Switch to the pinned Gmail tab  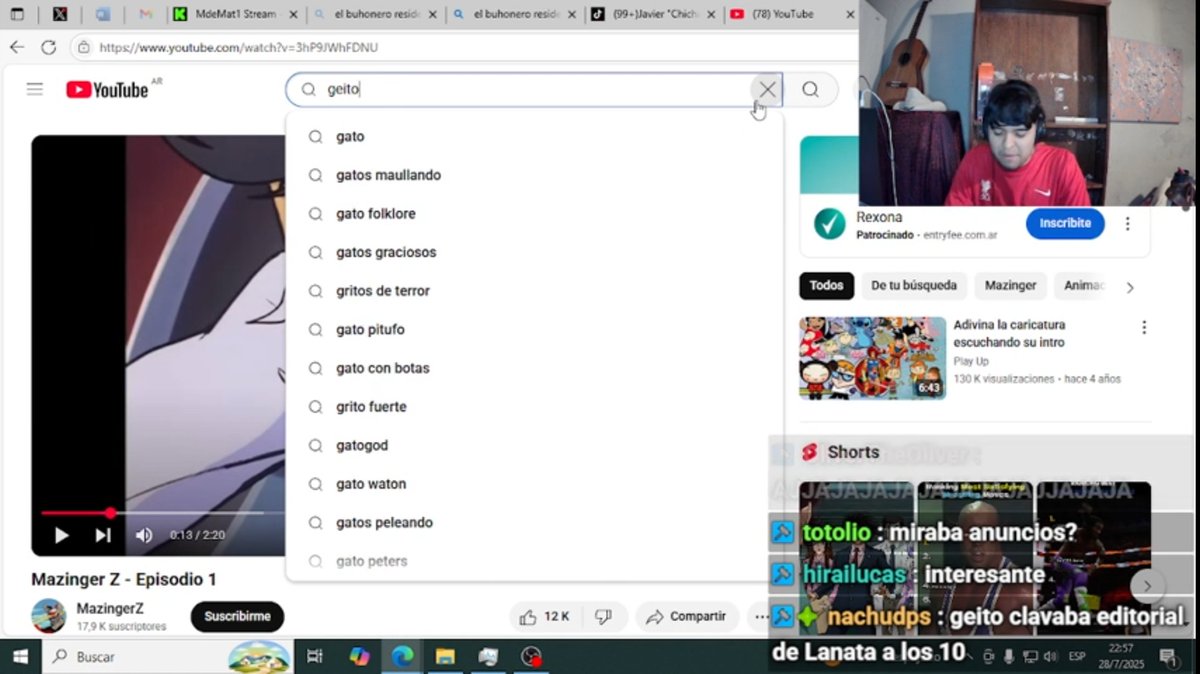coord(145,14)
